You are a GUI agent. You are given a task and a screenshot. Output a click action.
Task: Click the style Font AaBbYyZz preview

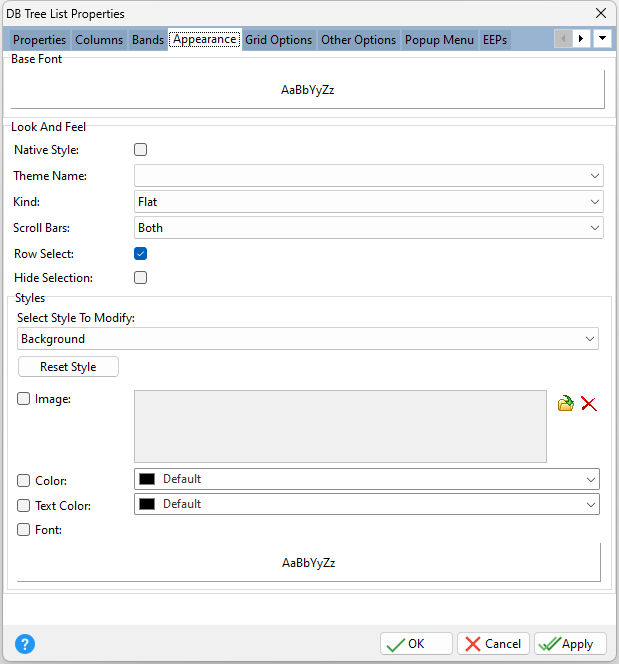coord(309,563)
